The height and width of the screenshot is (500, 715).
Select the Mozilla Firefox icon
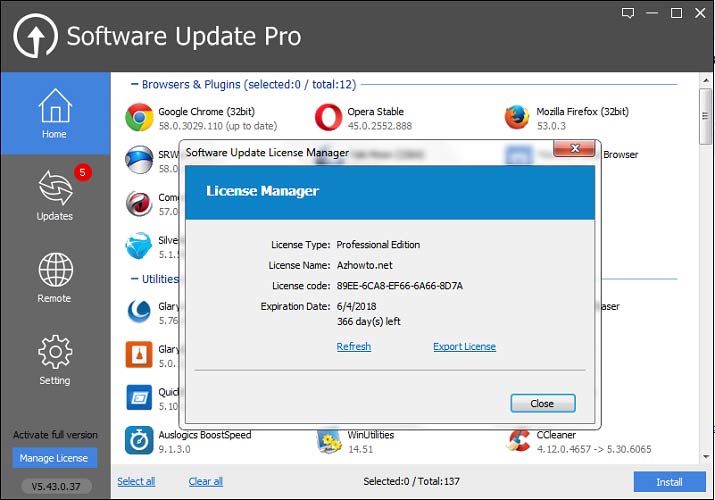coord(517,117)
